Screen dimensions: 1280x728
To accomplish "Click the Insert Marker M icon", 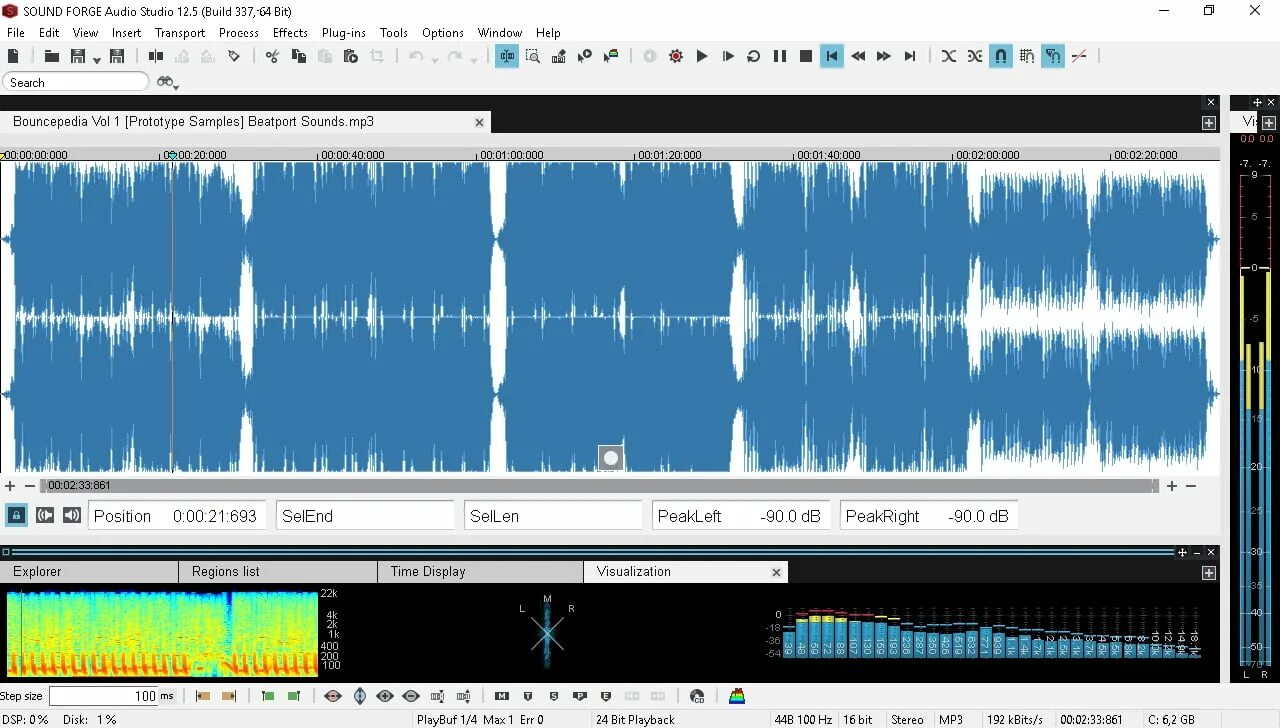I will point(501,696).
